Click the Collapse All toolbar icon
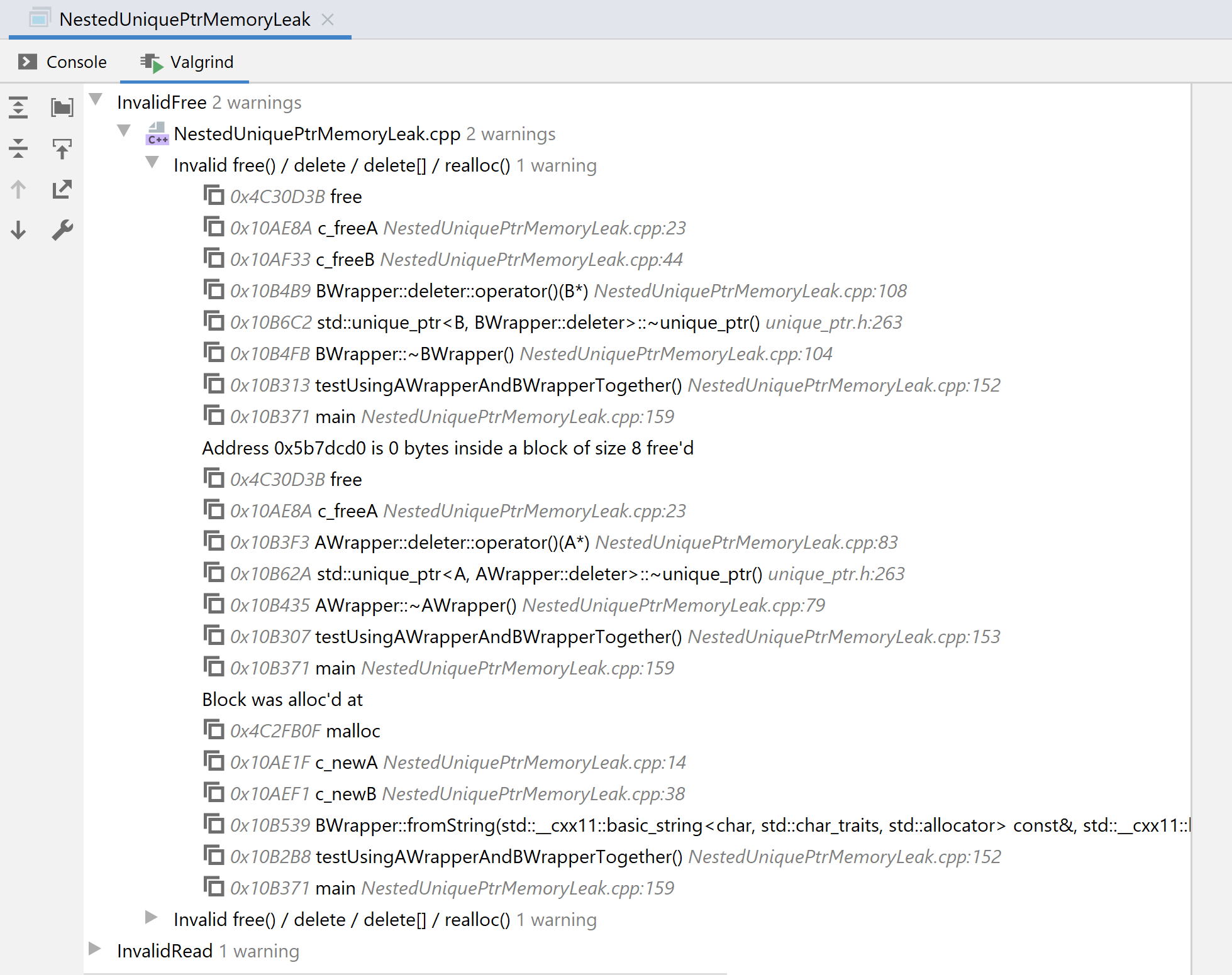Screen dimensions: 1232x975 [18, 148]
